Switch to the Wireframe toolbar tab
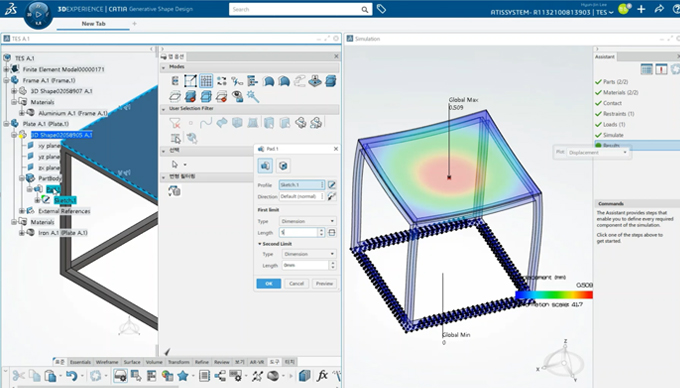This screenshot has height=388, width=680. 107,362
